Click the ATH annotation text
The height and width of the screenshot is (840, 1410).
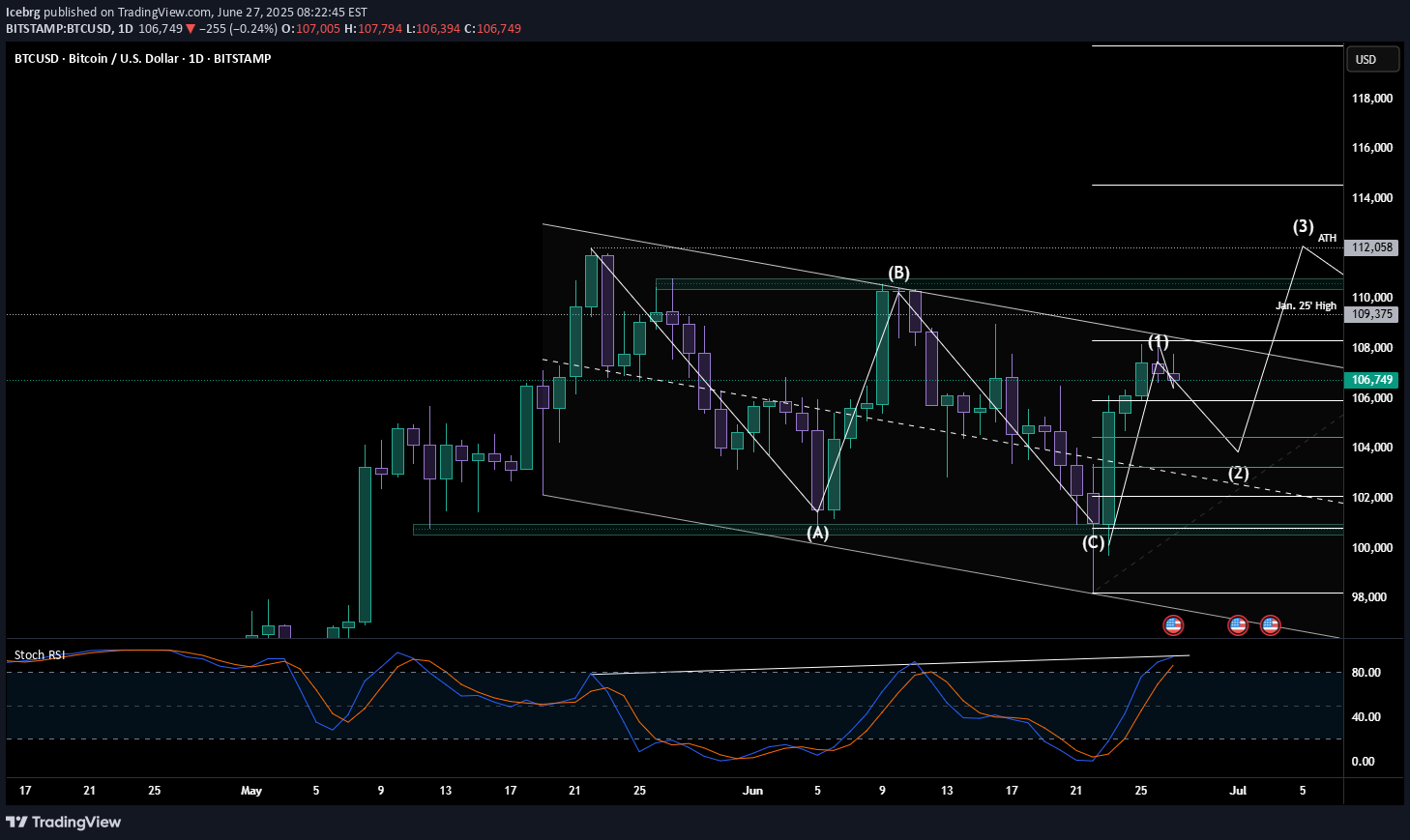click(x=1327, y=238)
